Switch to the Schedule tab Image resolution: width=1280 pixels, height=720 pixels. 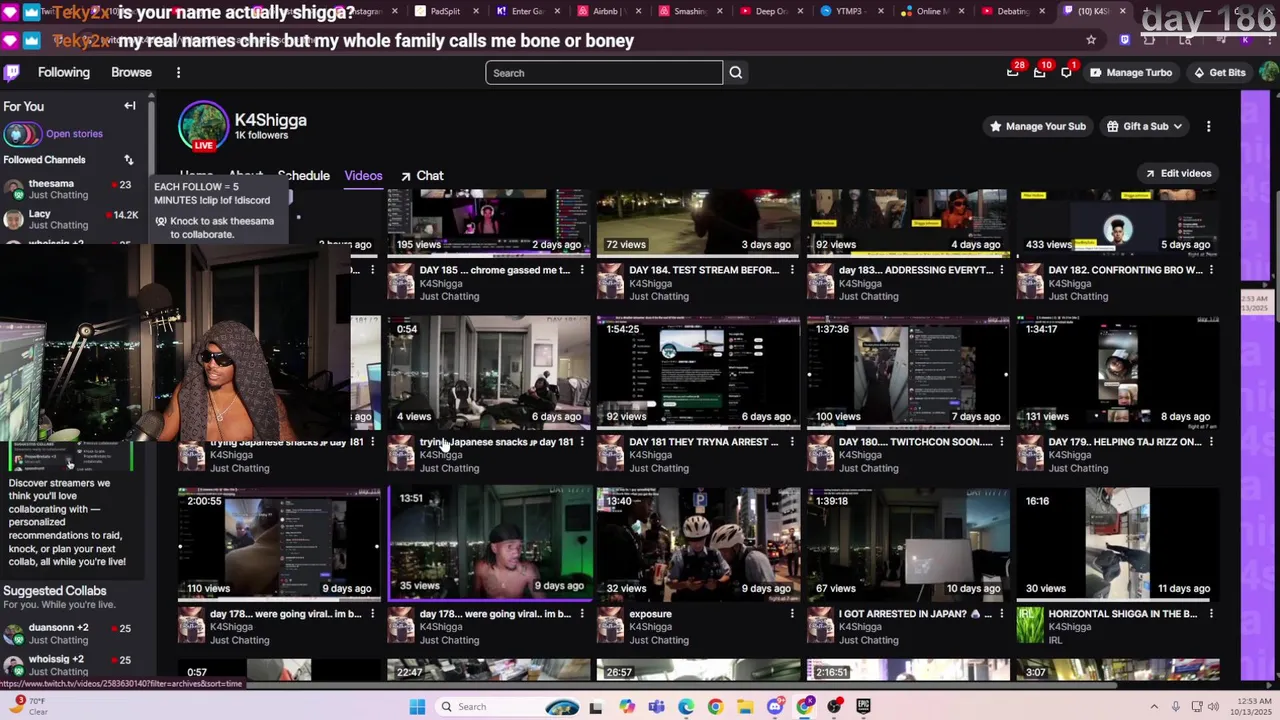click(304, 176)
